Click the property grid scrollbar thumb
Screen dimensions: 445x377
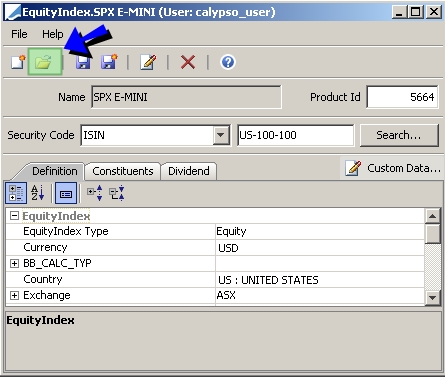(432, 233)
